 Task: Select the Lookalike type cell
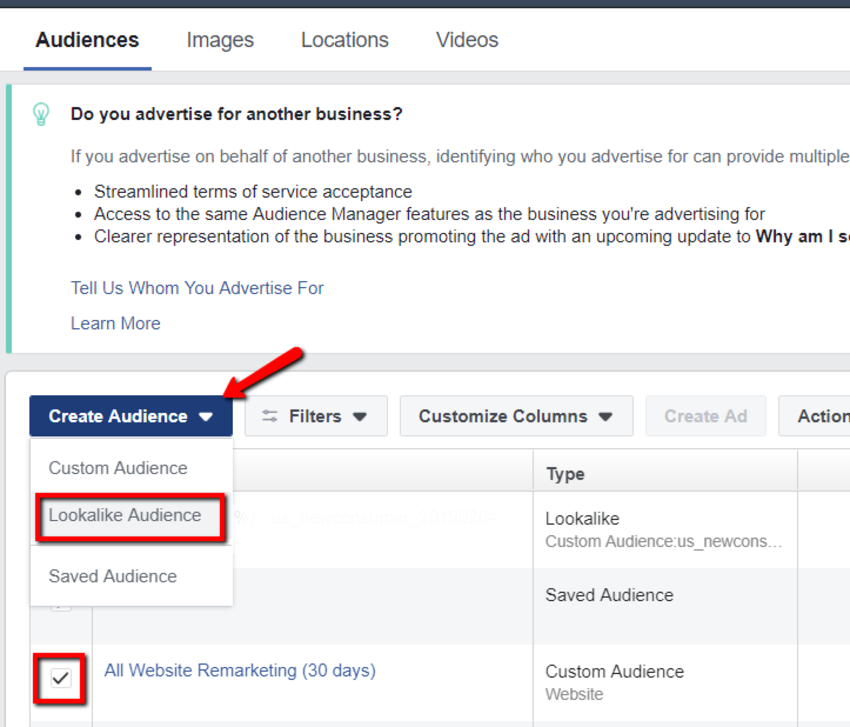(x=665, y=530)
